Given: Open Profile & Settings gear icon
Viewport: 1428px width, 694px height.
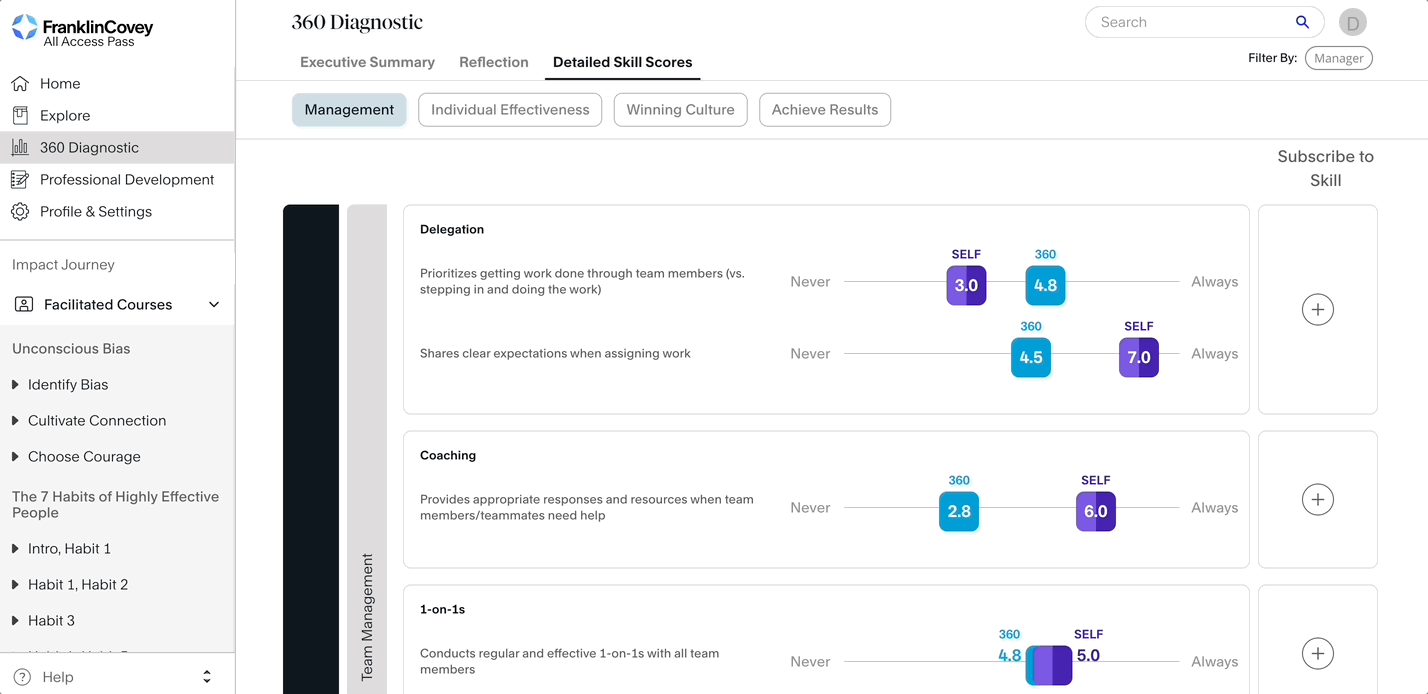Looking at the screenshot, I should tap(20, 212).
